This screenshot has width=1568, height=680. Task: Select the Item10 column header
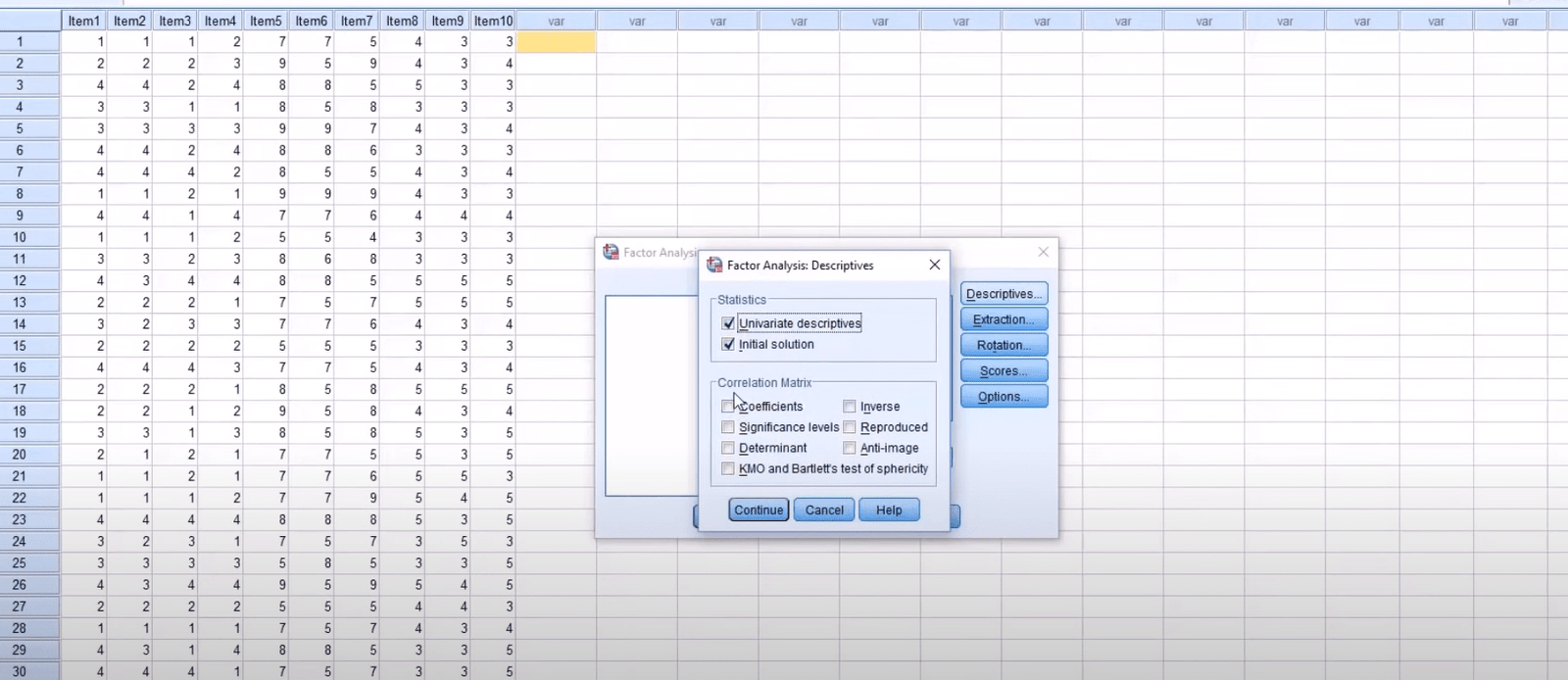[x=493, y=21]
